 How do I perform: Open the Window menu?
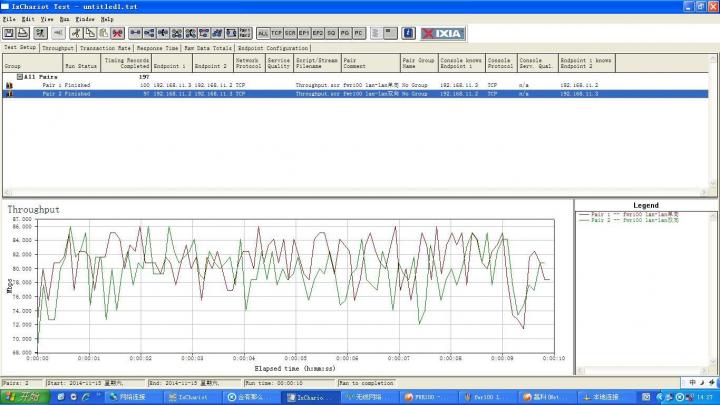85,19
